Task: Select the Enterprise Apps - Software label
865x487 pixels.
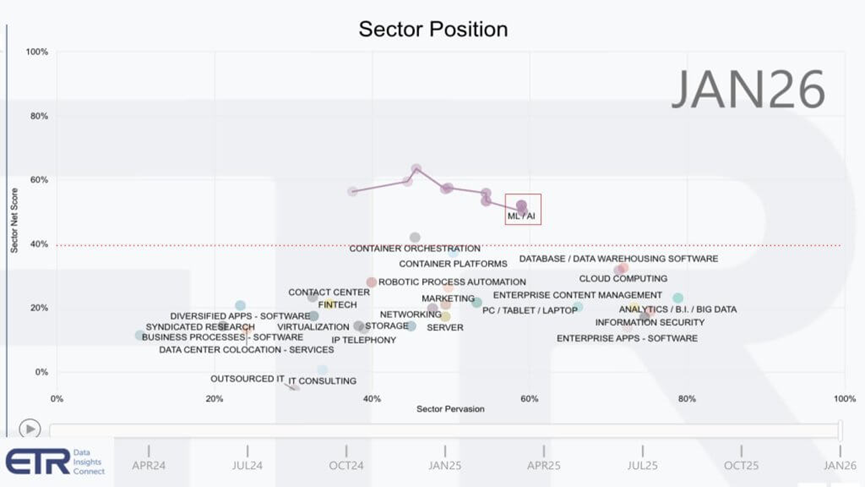Action: (627, 339)
